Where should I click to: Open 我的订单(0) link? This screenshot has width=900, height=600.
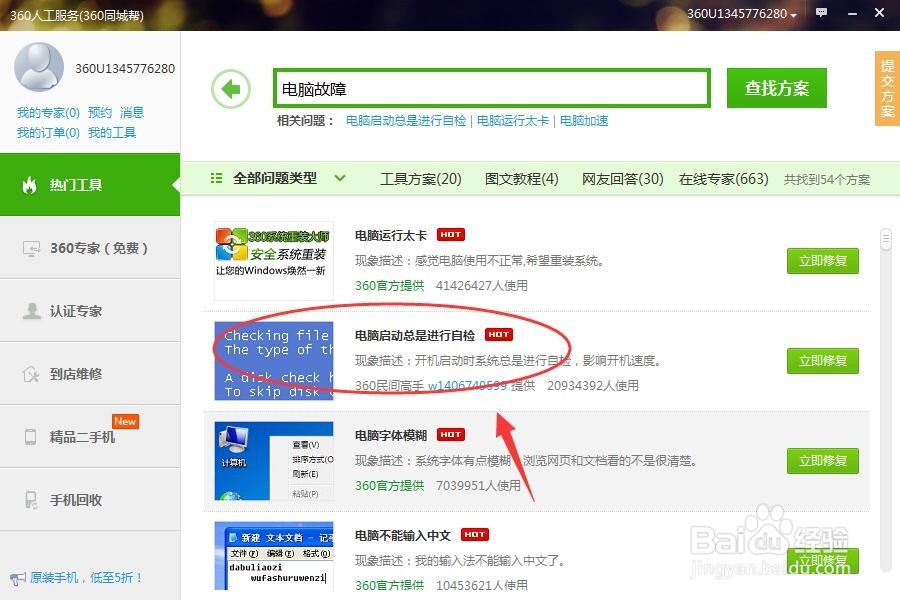48,133
